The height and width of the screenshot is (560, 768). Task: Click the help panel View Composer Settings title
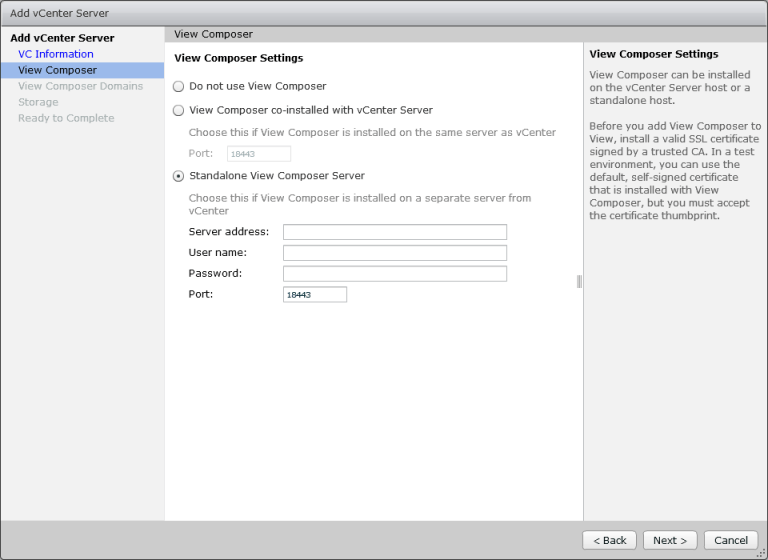point(654,54)
